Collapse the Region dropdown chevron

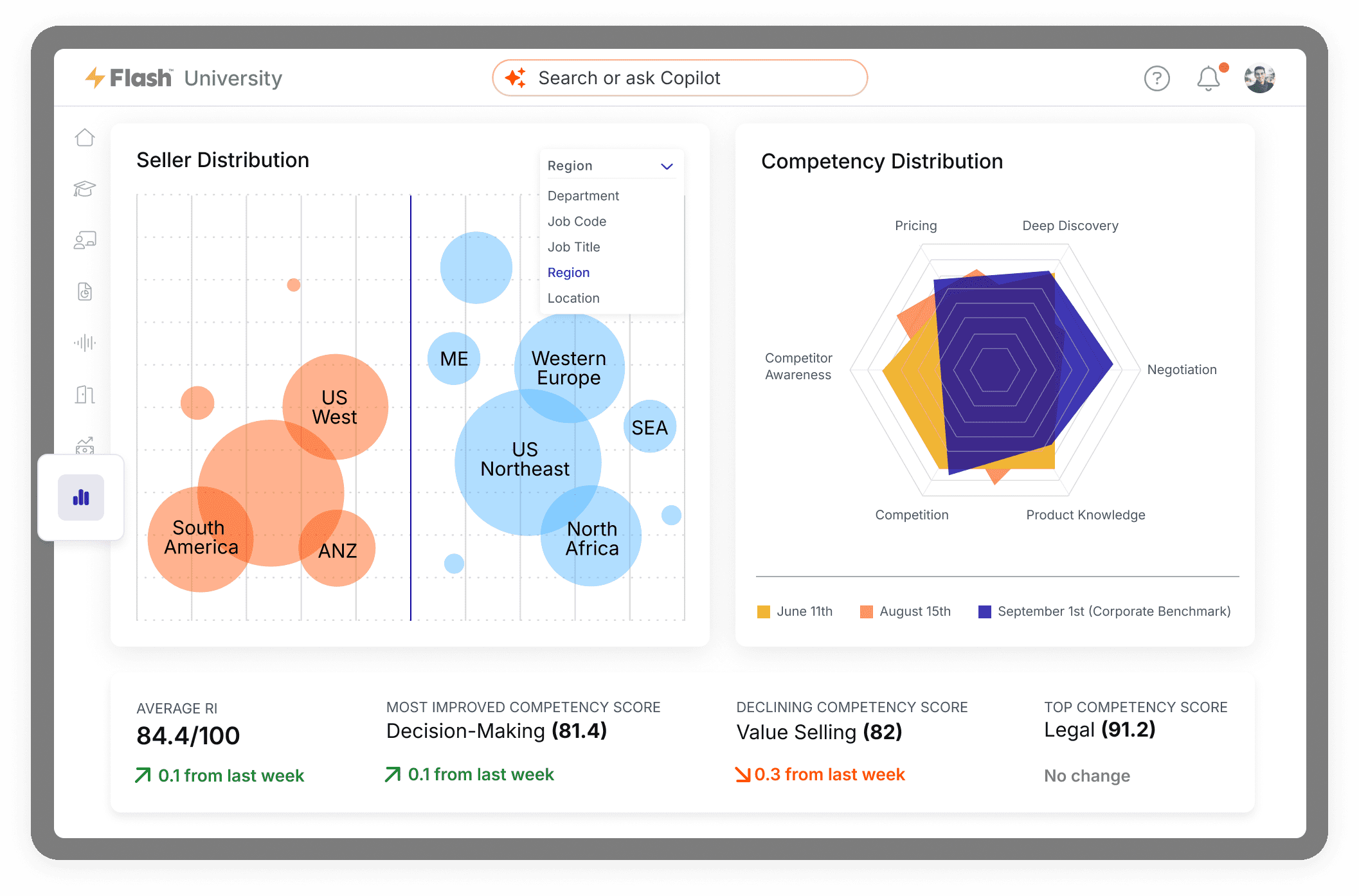tap(667, 166)
